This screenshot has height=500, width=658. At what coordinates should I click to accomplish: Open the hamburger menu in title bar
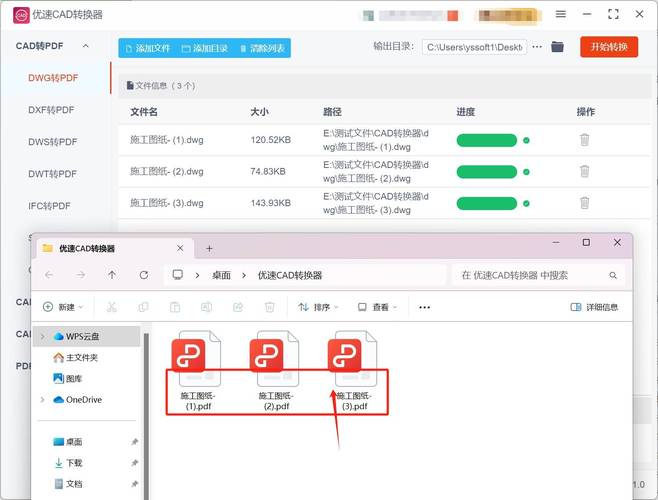pyautogui.click(x=561, y=14)
